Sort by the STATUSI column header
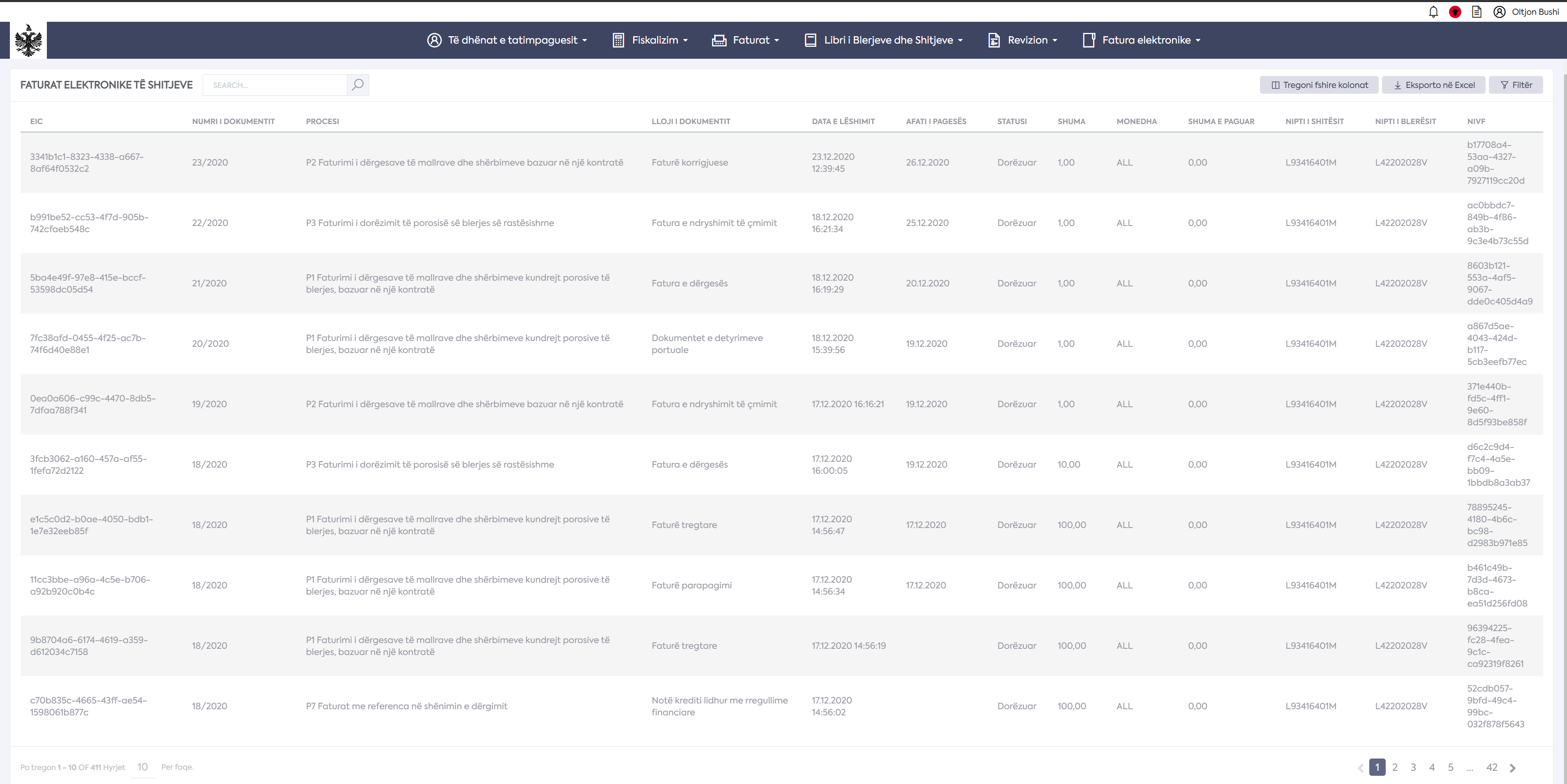 pos(1012,121)
